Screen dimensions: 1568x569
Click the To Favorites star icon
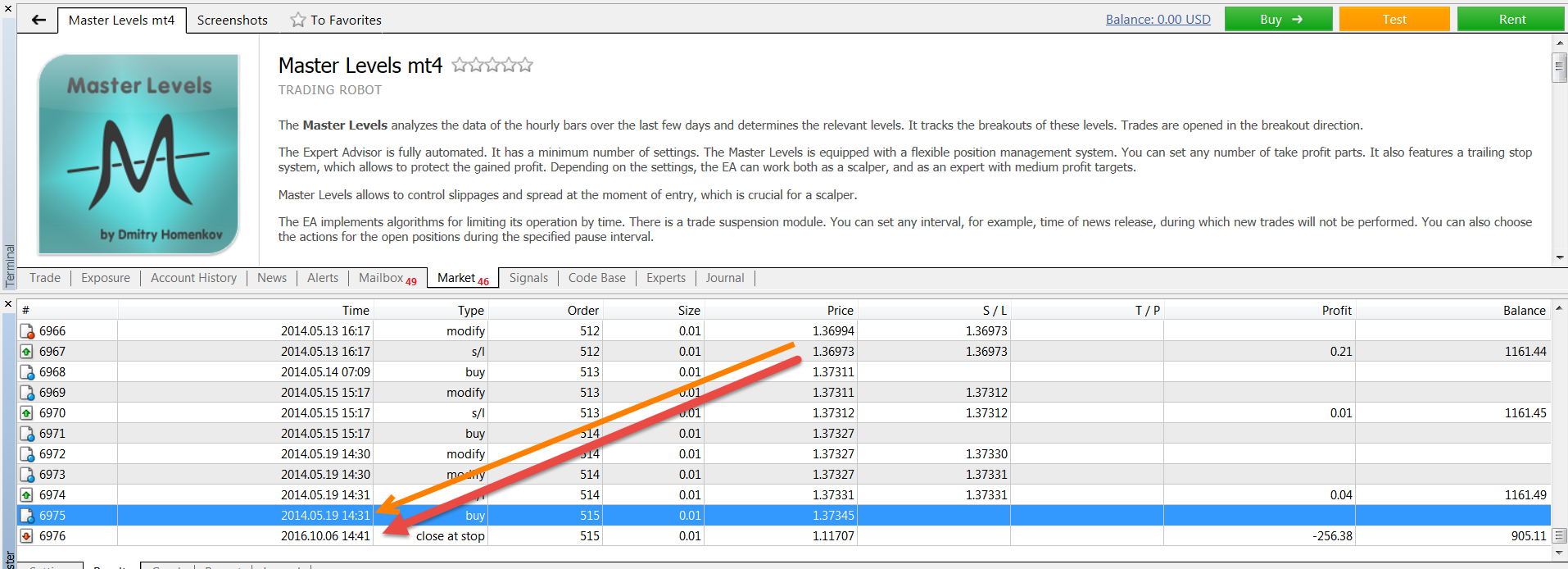(298, 20)
